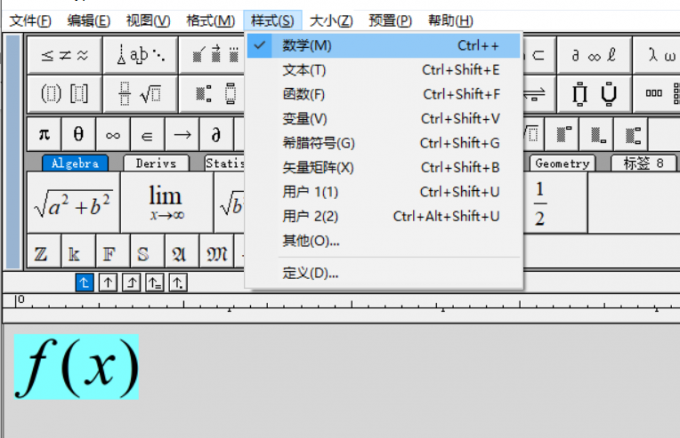Open the 大小(Z) menu
This screenshot has width=680, height=438.
point(331,21)
